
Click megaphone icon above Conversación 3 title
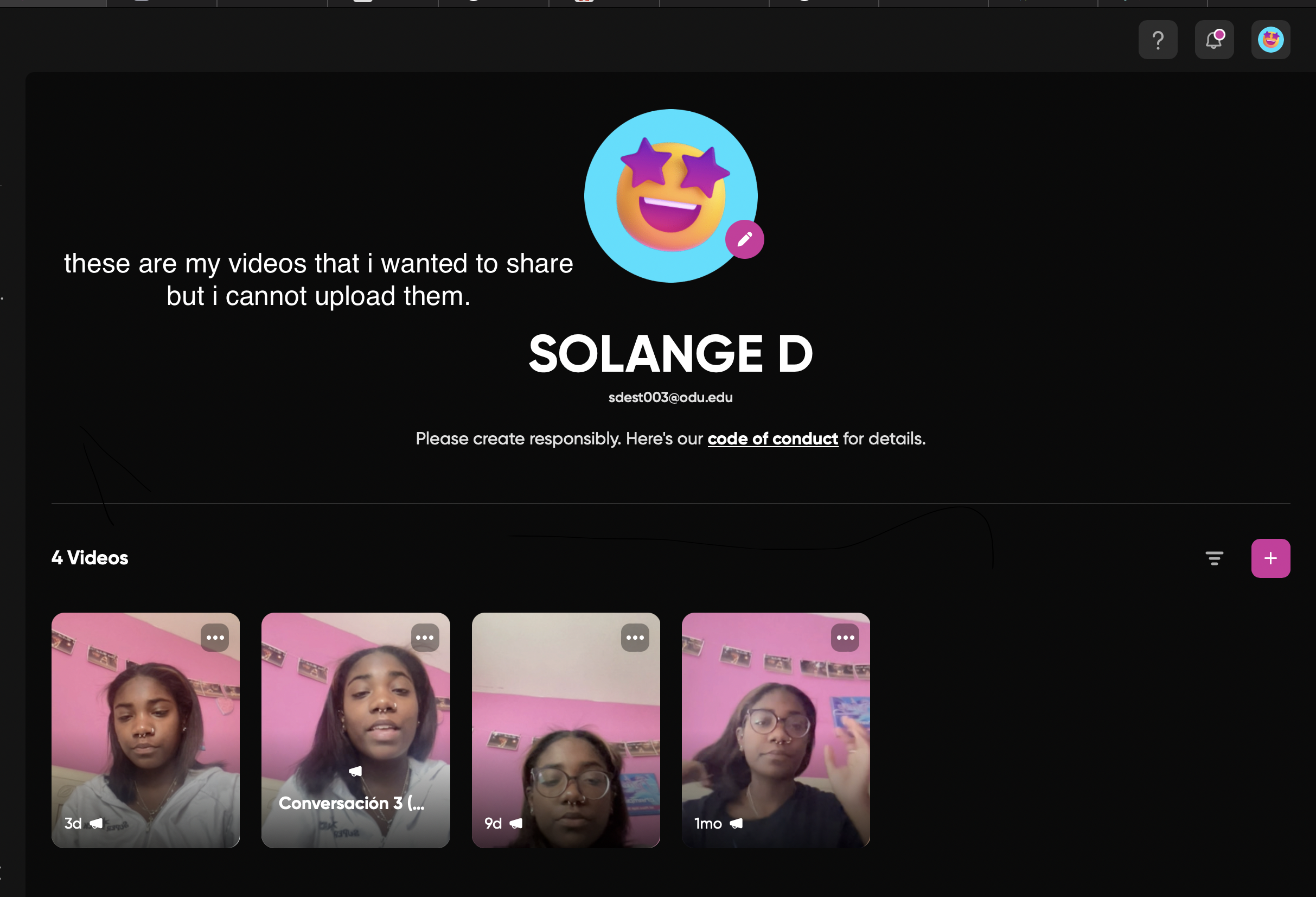355,771
